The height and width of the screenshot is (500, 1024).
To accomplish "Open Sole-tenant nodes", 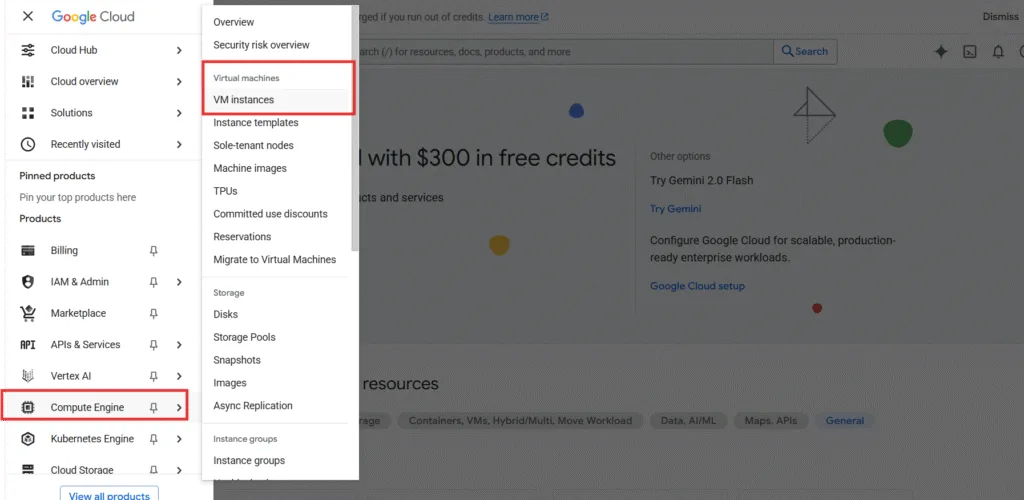I will click(253, 146).
